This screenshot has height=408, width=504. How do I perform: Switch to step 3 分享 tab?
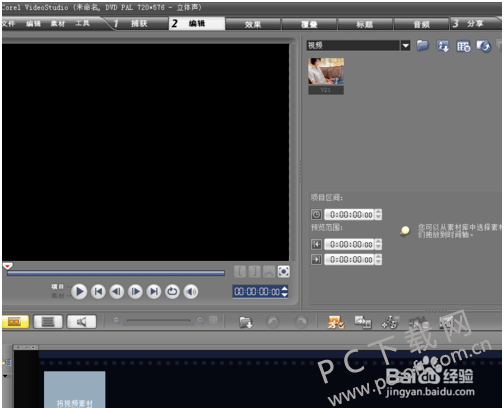pos(475,24)
